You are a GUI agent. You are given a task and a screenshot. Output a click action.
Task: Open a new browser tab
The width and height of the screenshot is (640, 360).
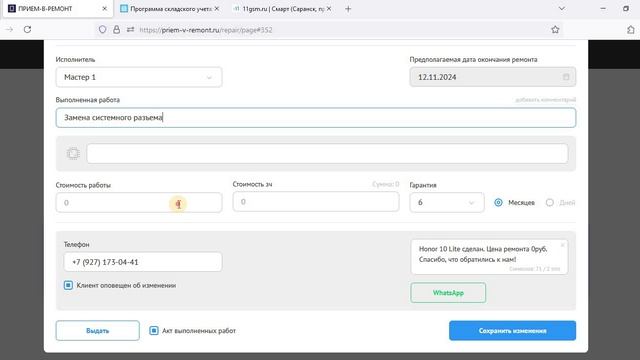tap(348, 9)
